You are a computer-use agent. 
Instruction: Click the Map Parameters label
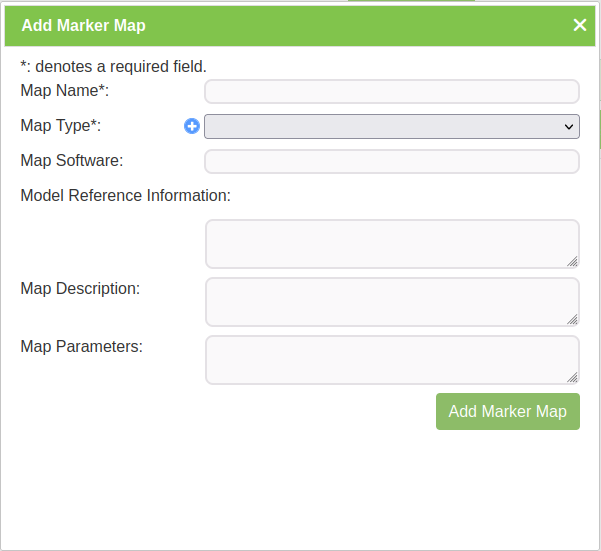[81, 346]
